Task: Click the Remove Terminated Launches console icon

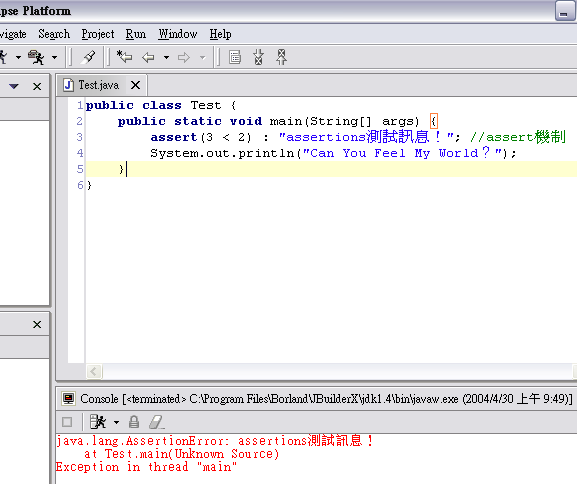Action: [98, 422]
